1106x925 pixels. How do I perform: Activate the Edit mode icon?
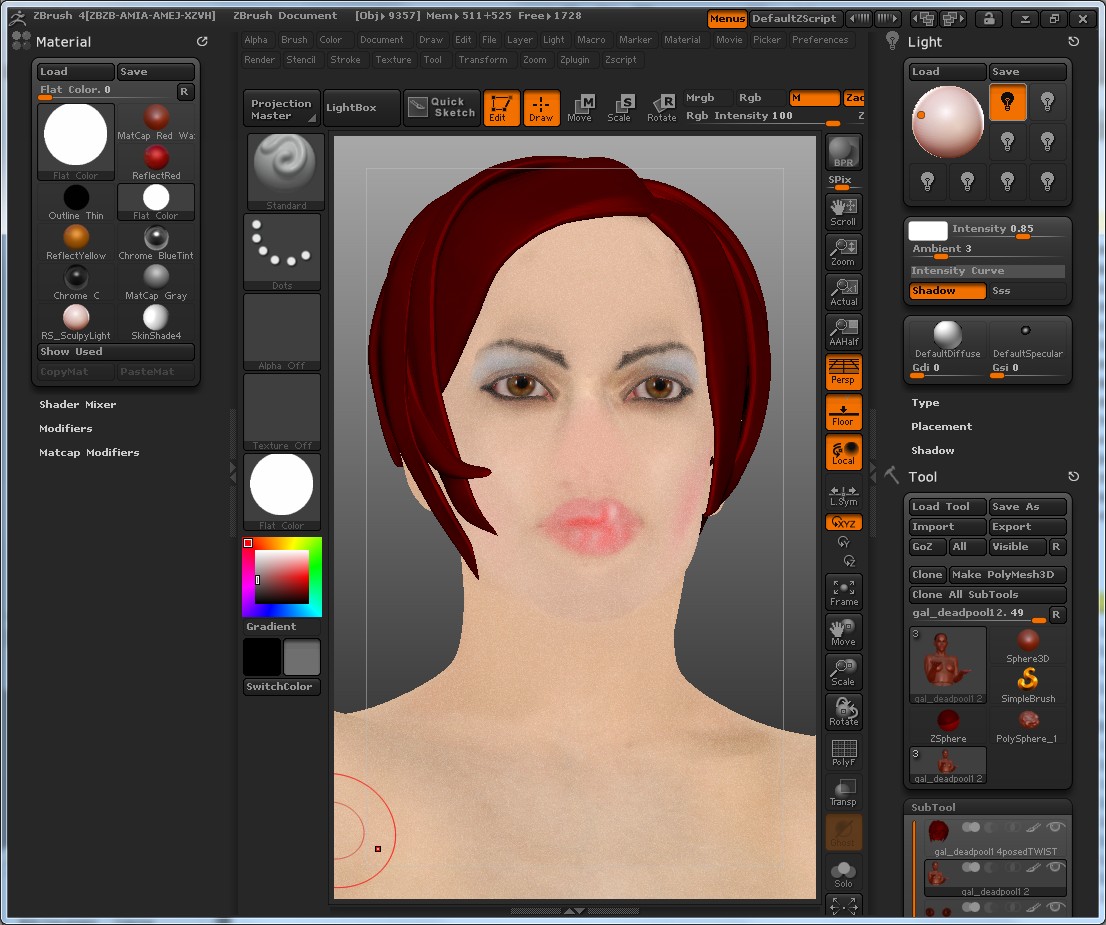[502, 108]
